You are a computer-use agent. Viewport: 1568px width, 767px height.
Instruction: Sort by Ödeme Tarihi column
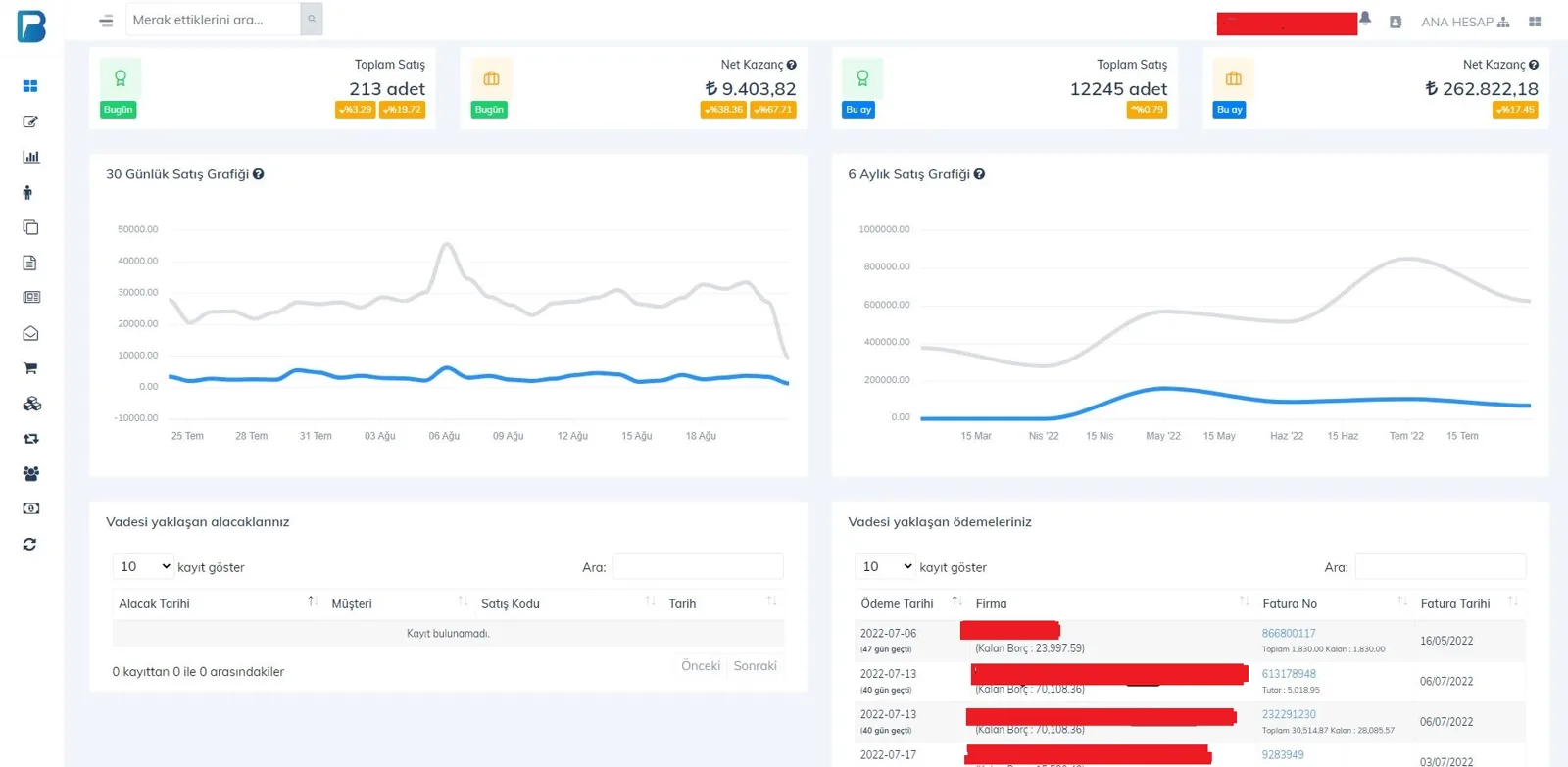[911, 603]
